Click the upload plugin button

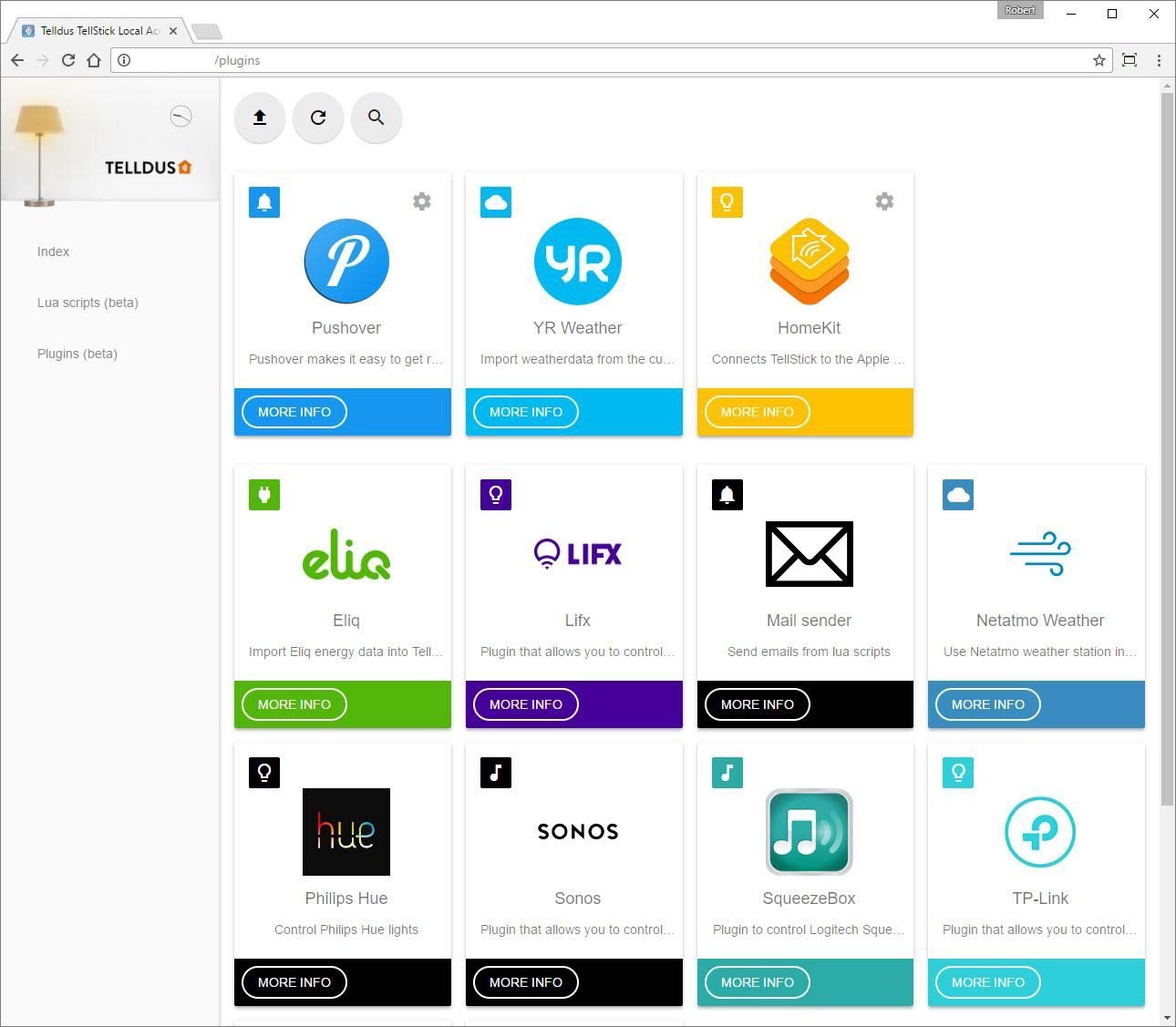click(260, 118)
